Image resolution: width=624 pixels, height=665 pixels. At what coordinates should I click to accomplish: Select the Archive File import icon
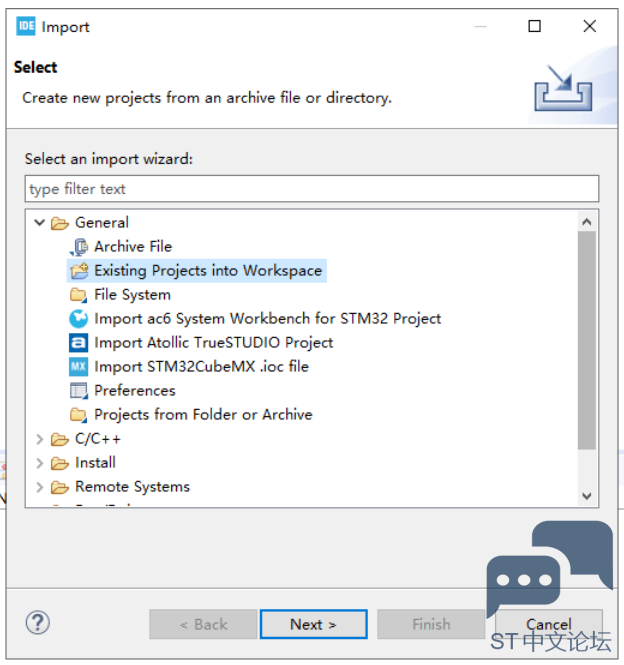[78, 247]
